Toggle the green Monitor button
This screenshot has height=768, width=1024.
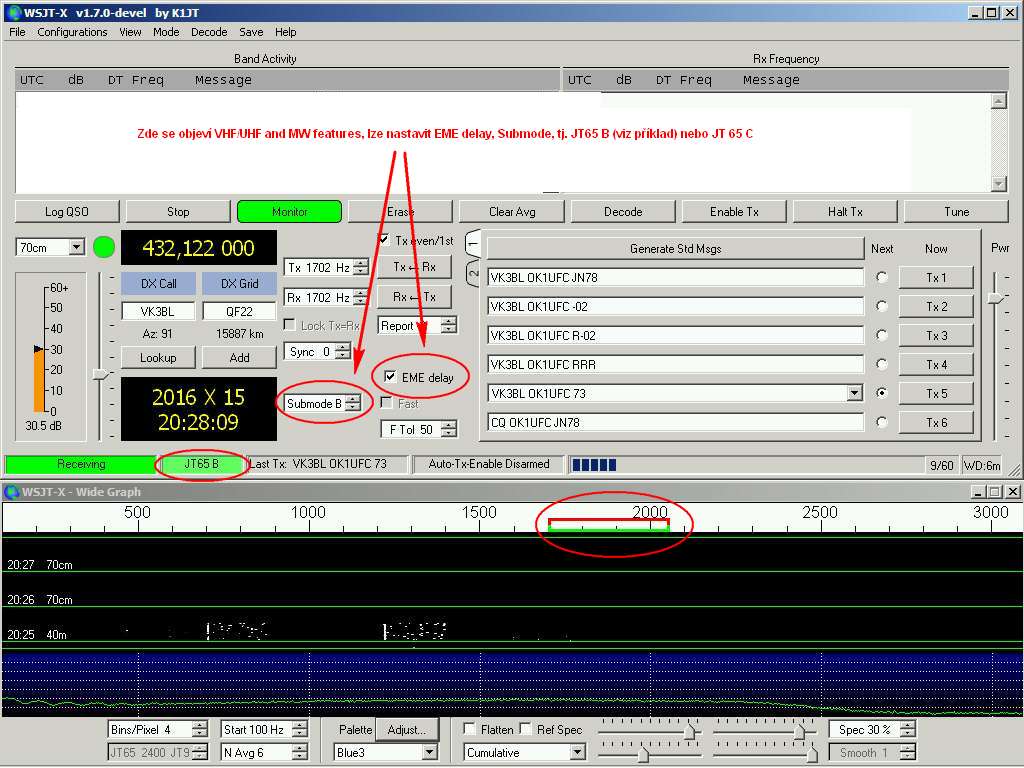[289, 212]
